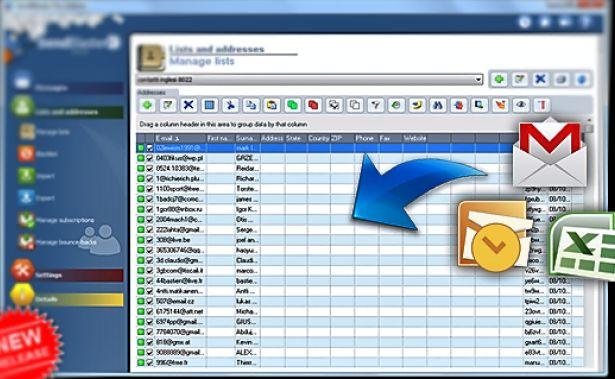
Task: Click the green overlapping squares toolbar icon
Action: click(x=293, y=105)
